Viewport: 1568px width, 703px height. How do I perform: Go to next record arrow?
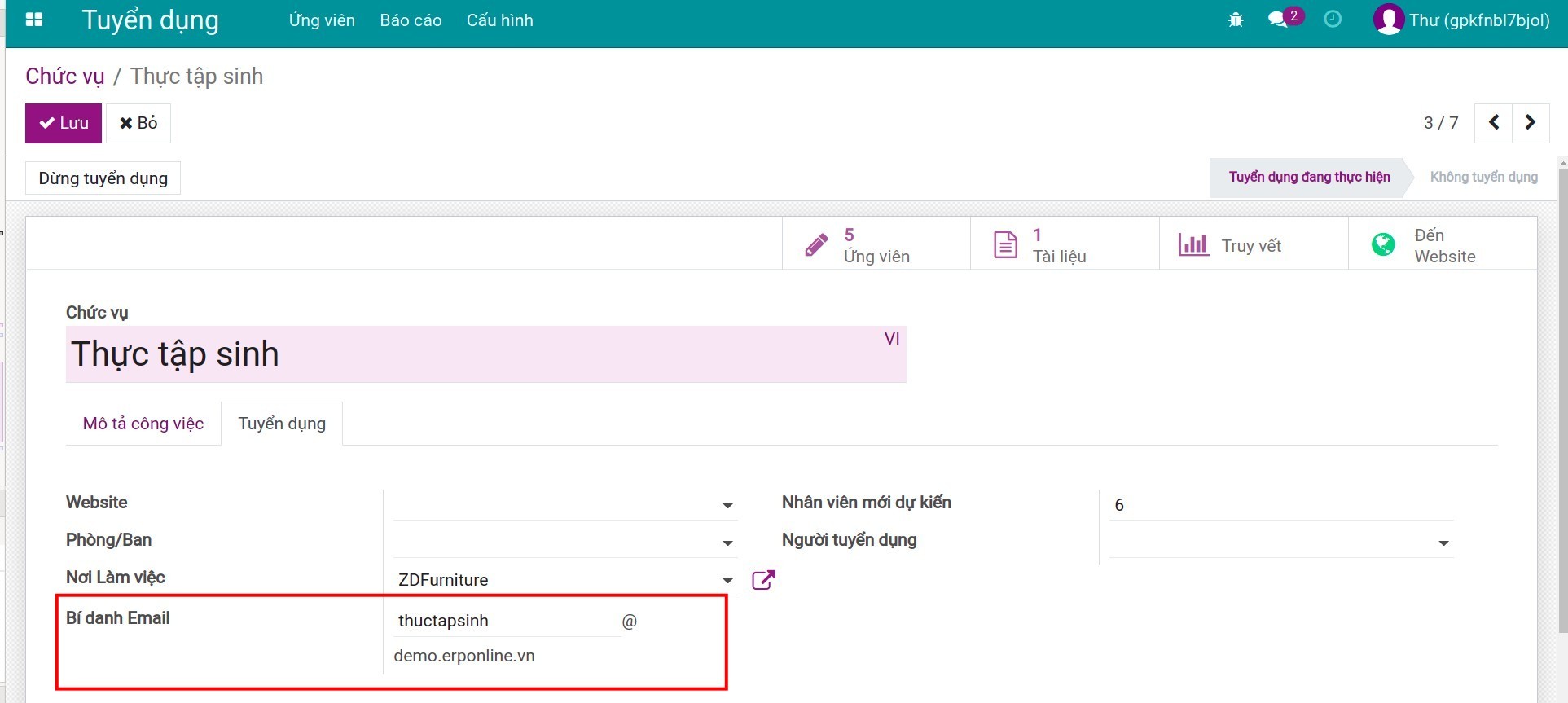(x=1531, y=123)
